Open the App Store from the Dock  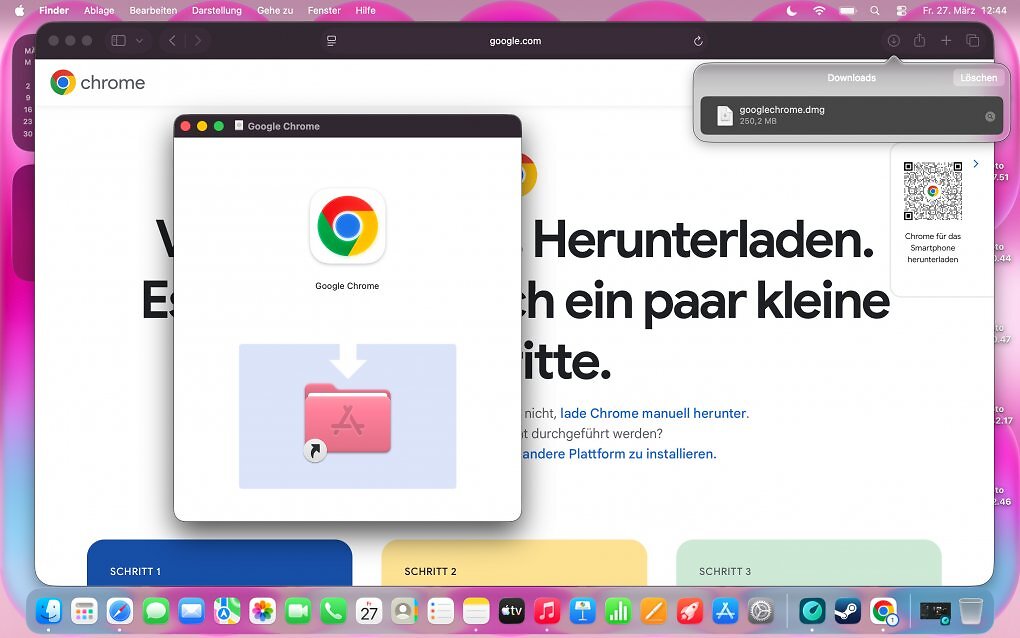[725, 611]
